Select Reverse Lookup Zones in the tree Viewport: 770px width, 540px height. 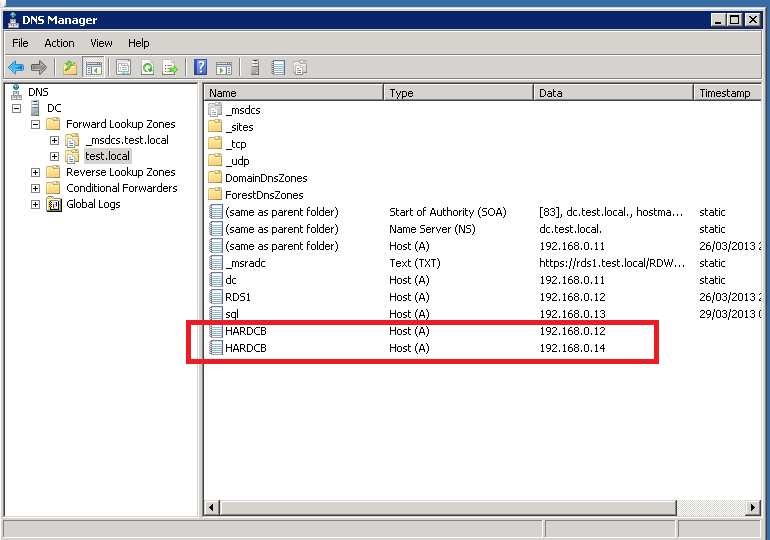121,172
